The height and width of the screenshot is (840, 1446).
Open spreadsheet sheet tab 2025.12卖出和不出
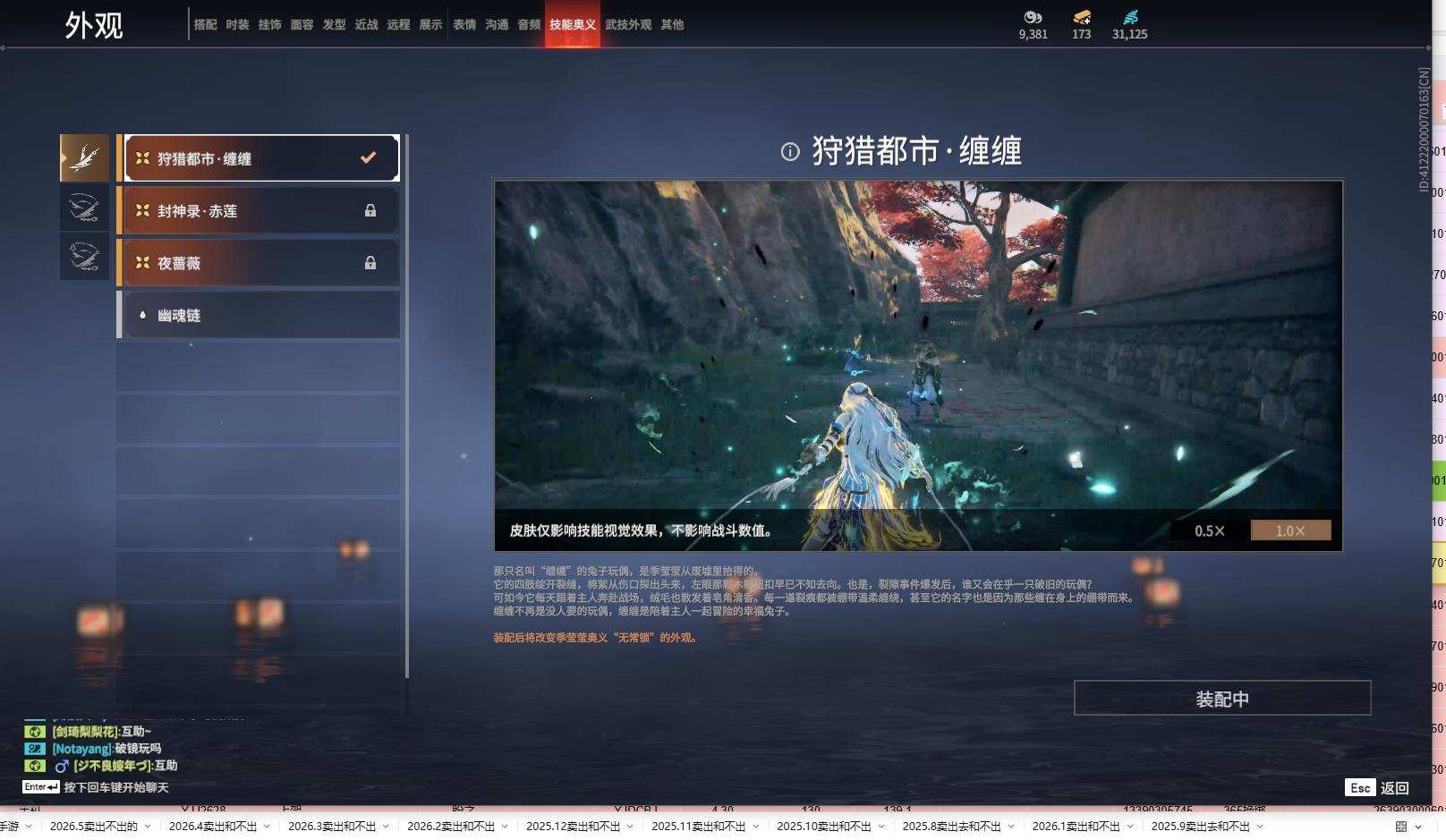pyautogui.click(x=574, y=826)
